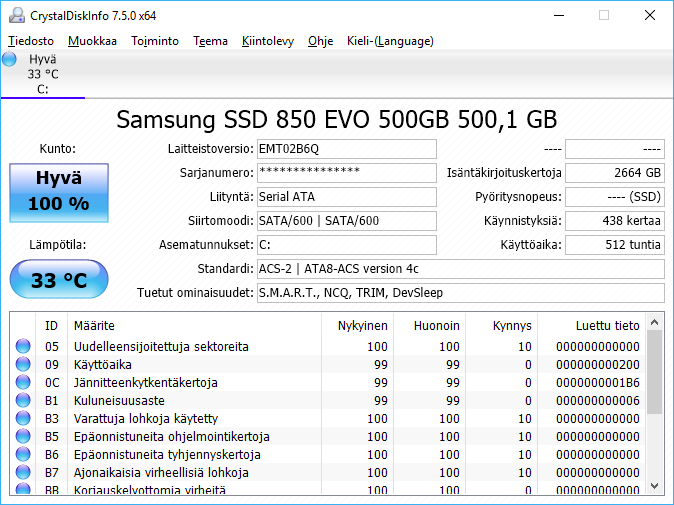The height and width of the screenshot is (505, 674).
Task: Click the Sarjanumero masked field
Action: pyautogui.click(x=346, y=173)
